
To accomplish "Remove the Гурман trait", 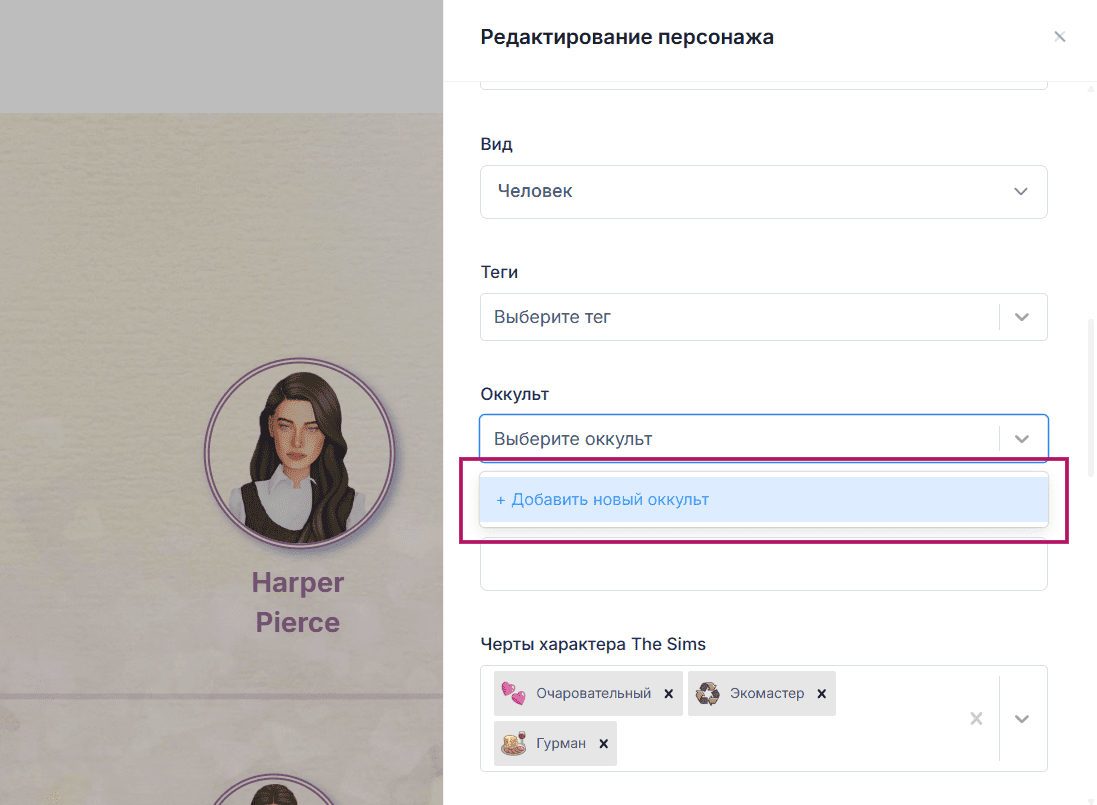I will coord(603,743).
